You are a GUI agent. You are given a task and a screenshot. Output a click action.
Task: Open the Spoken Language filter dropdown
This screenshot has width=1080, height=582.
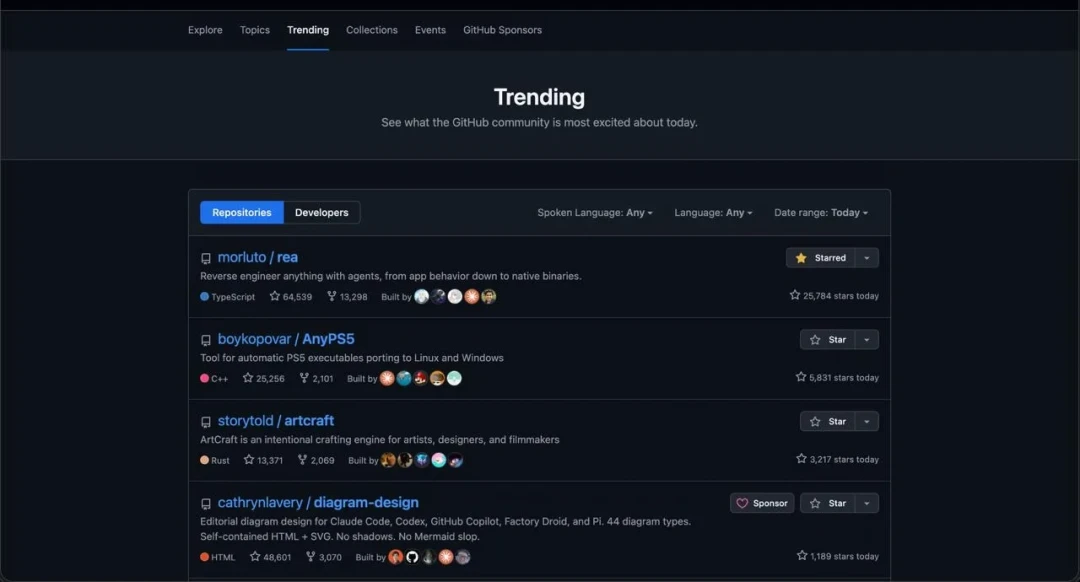coord(595,213)
